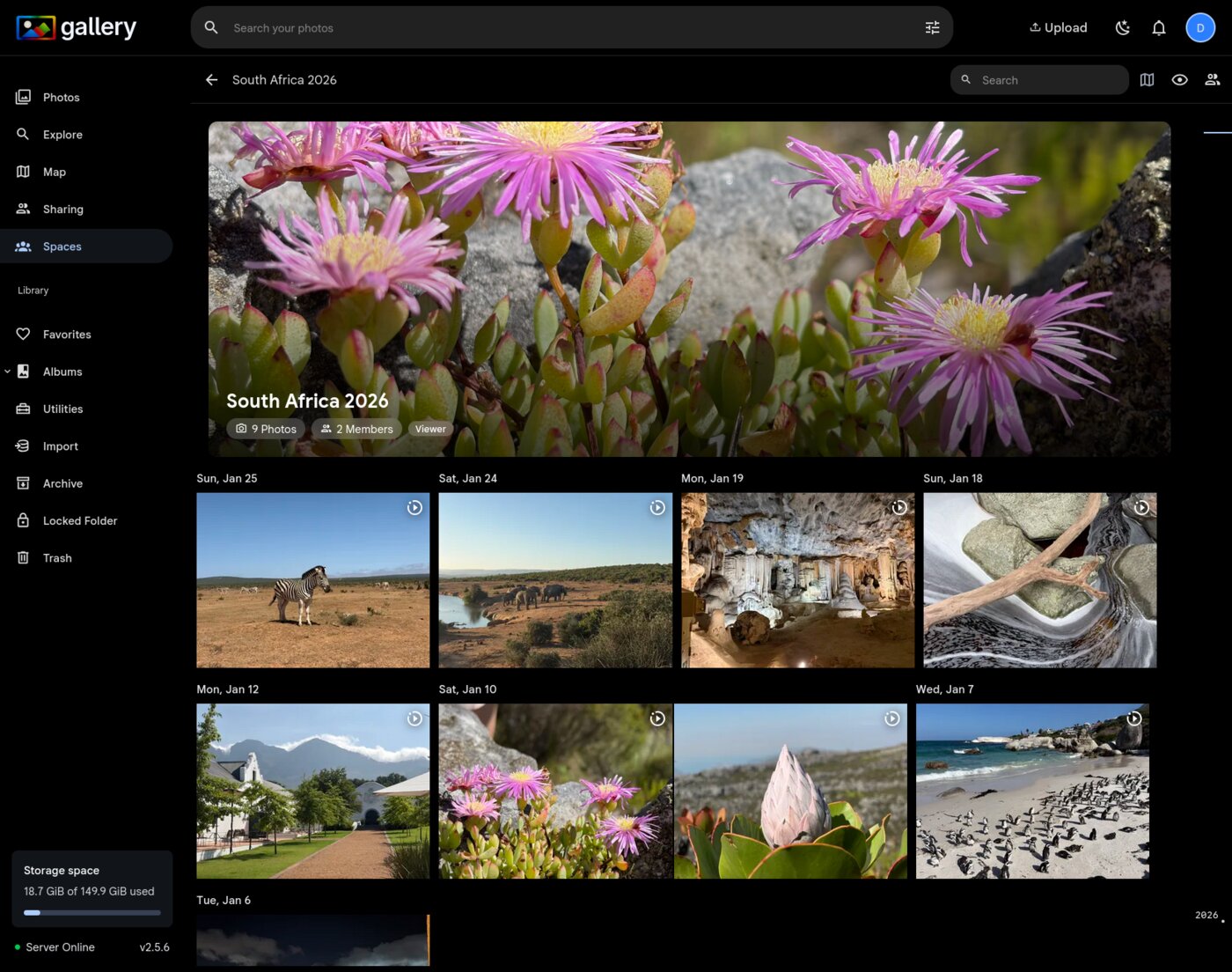The height and width of the screenshot is (972, 1232).
Task: Open the Trash page
Action: pyautogui.click(x=56, y=557)
